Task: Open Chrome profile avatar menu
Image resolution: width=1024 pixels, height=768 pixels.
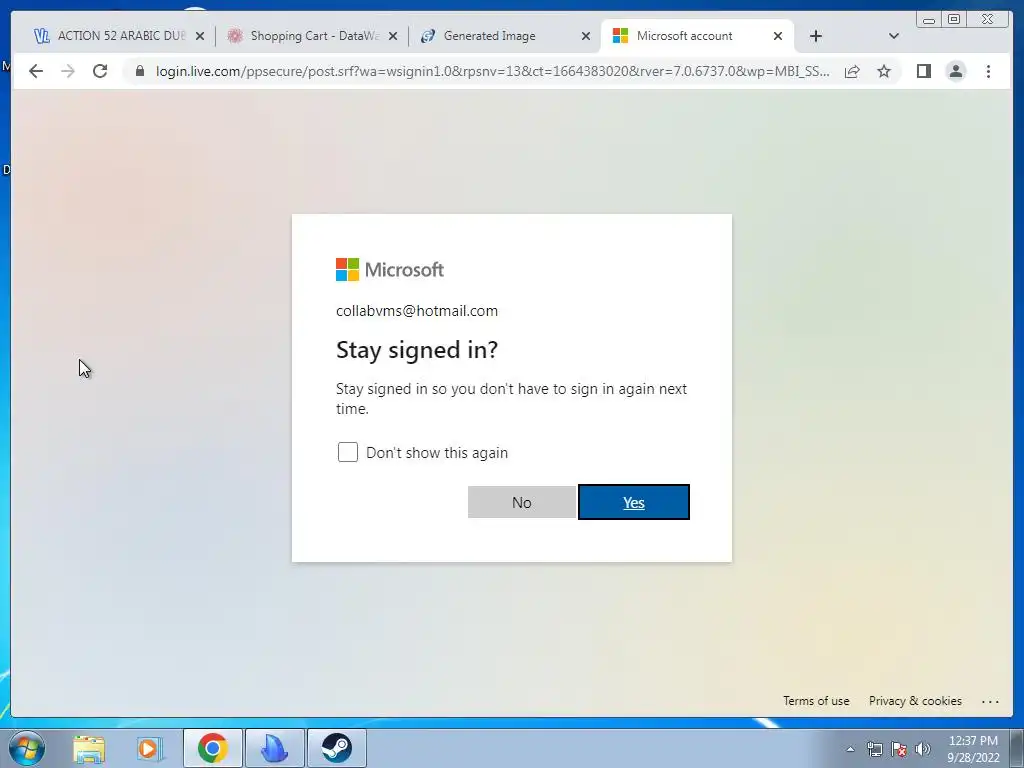Action: (x=955, y=71)
